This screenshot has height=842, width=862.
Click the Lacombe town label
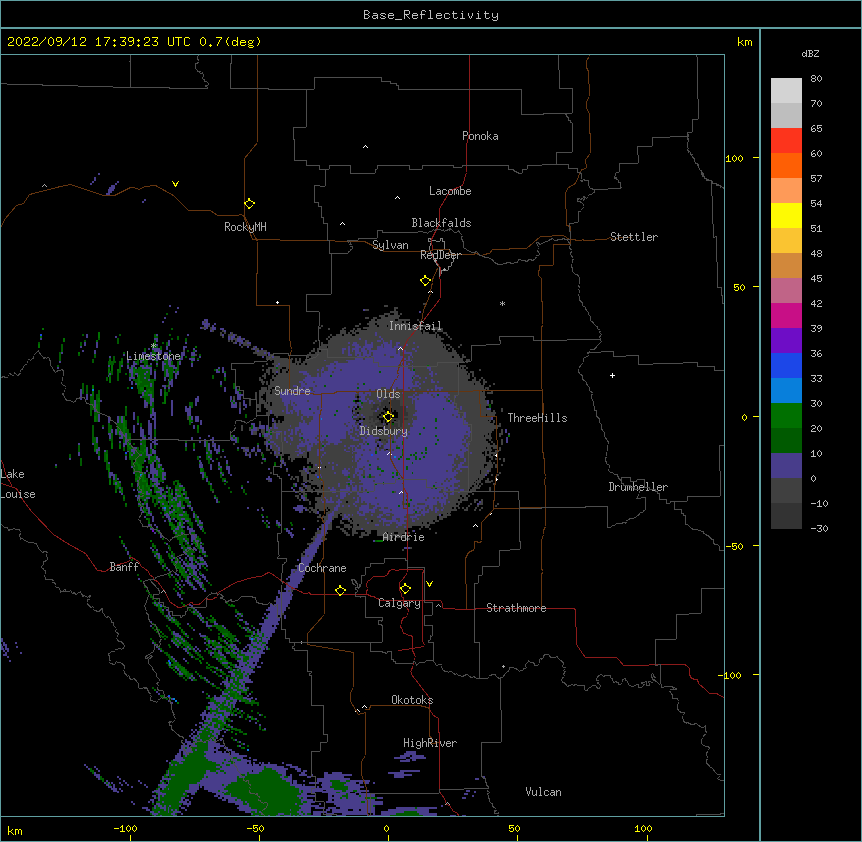450,191
